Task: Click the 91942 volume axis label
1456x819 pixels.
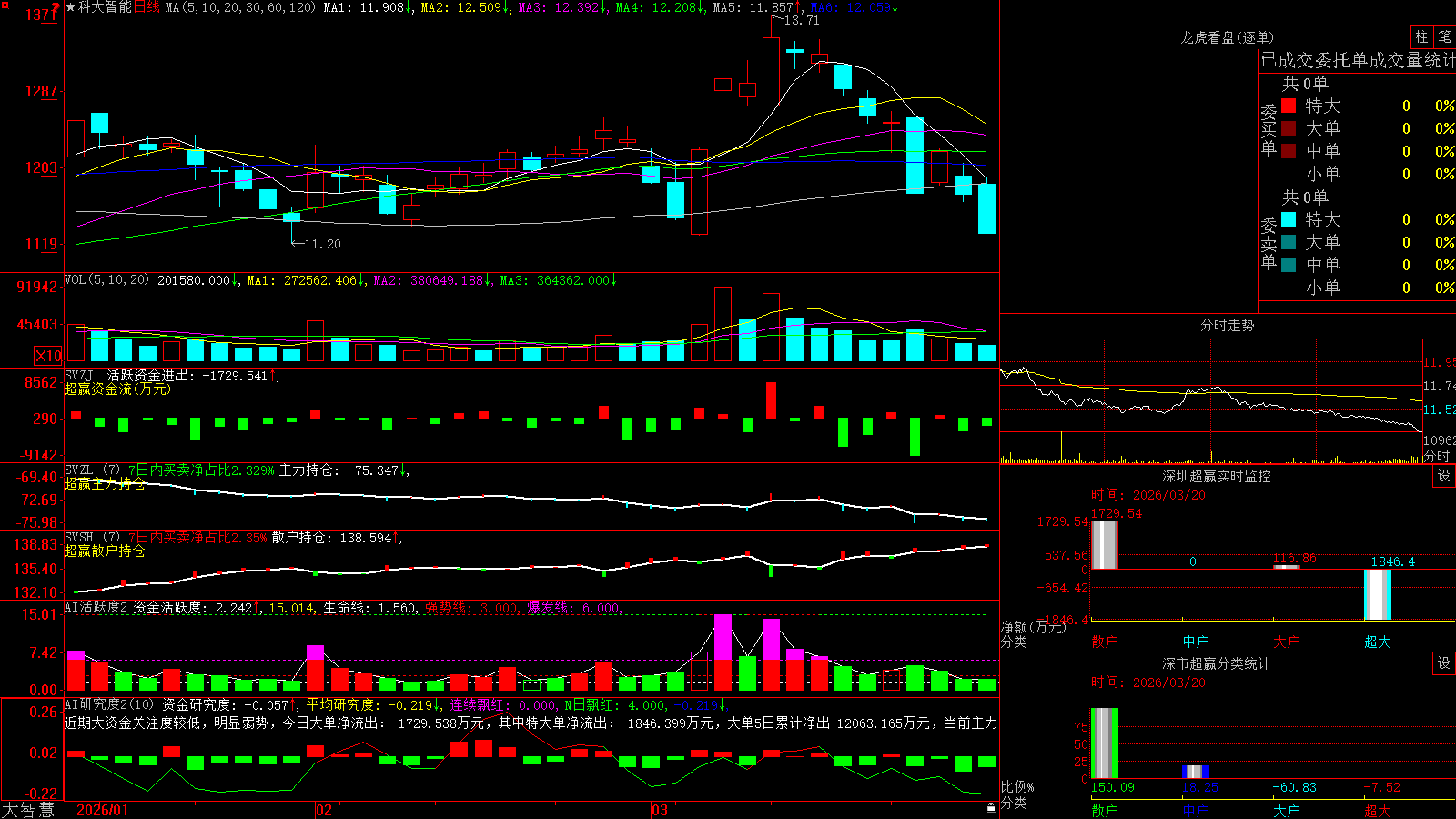Action: point(37,287)
